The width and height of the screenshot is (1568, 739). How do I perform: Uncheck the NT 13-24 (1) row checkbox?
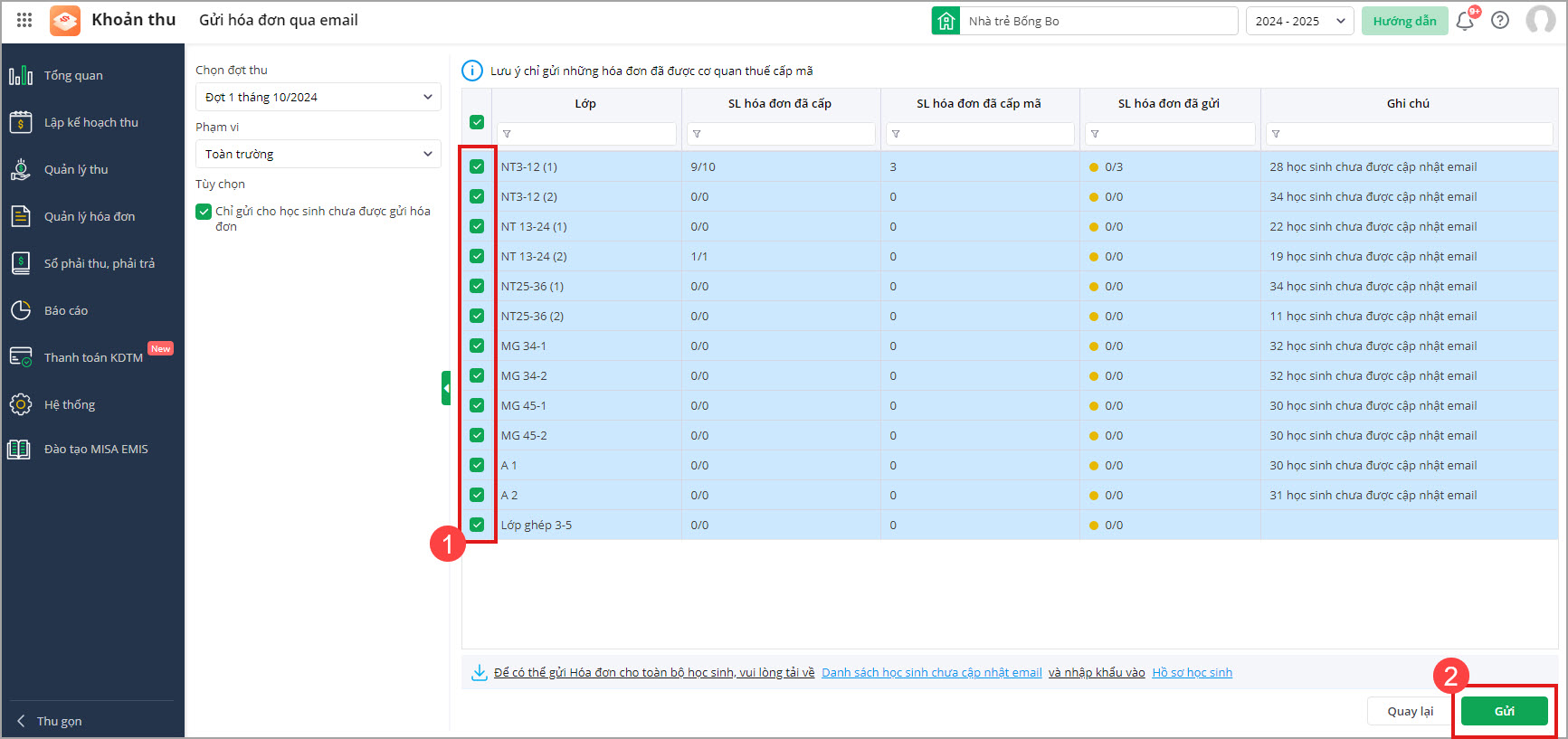(477, 226)
